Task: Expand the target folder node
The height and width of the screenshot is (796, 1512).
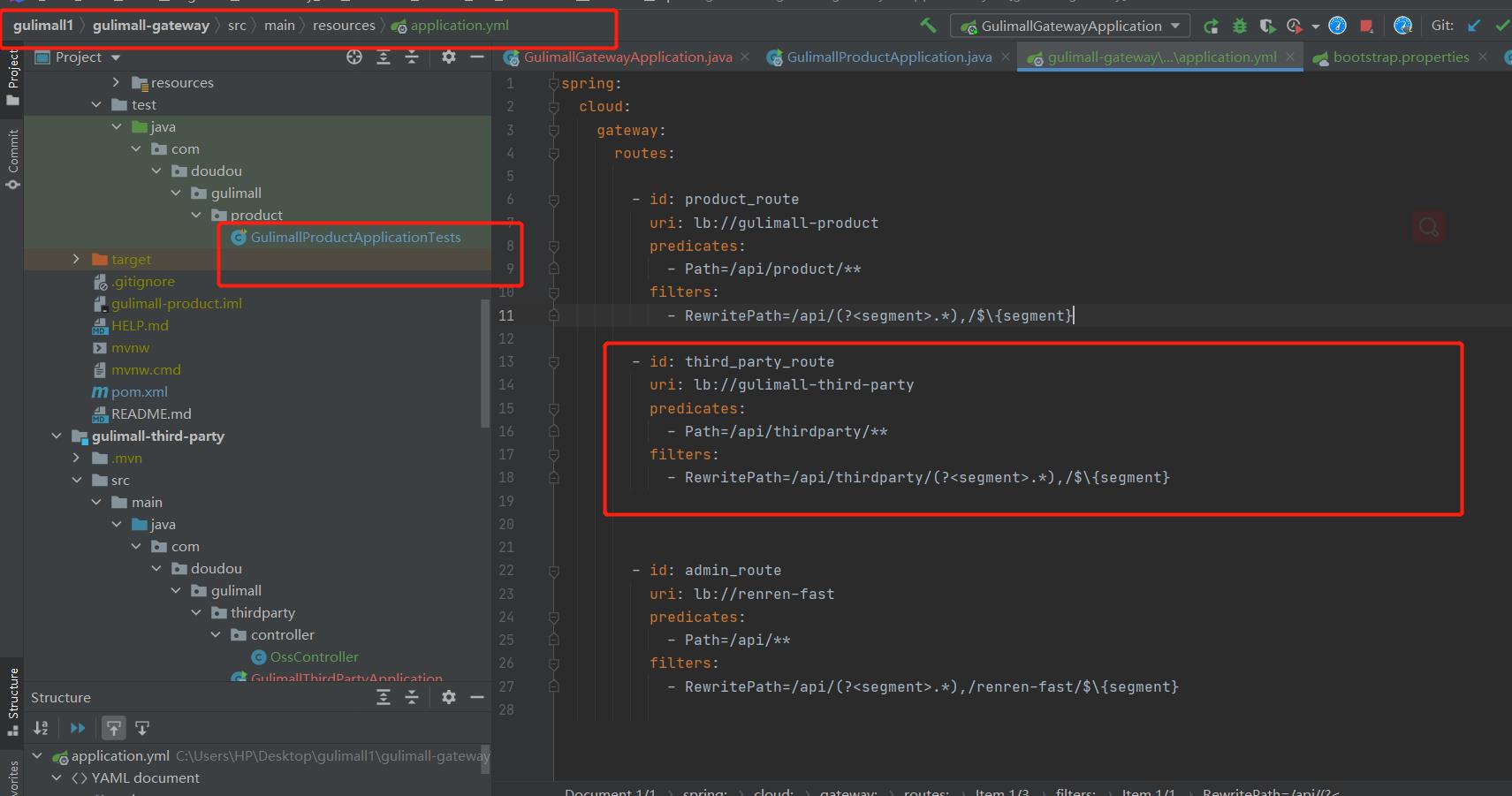Action: pyautogui.click(x=76, y=259)
